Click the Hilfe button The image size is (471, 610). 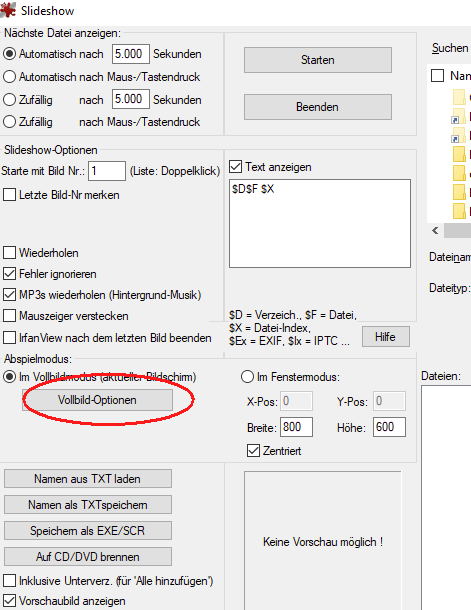pos(385,337)
